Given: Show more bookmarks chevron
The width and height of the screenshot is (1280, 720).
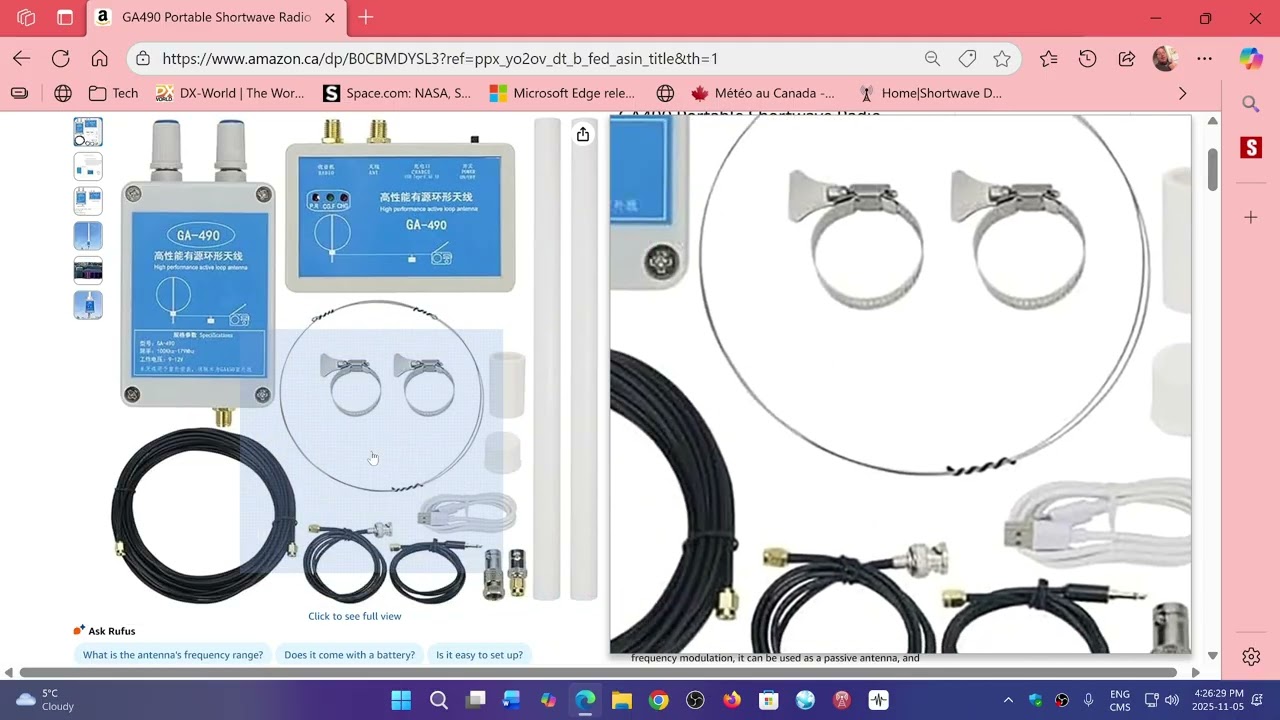Looking at the screenshot, I should pyautogui.click(x=1183, y=93).
